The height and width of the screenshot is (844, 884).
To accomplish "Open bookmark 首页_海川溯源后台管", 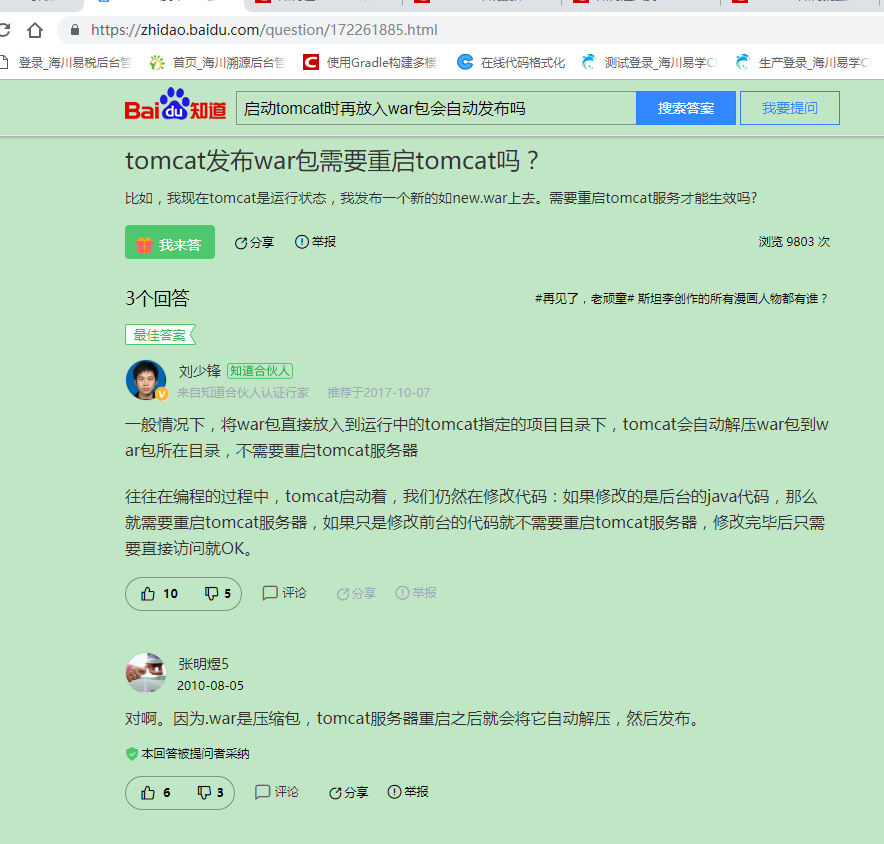I will click(218, 63).
